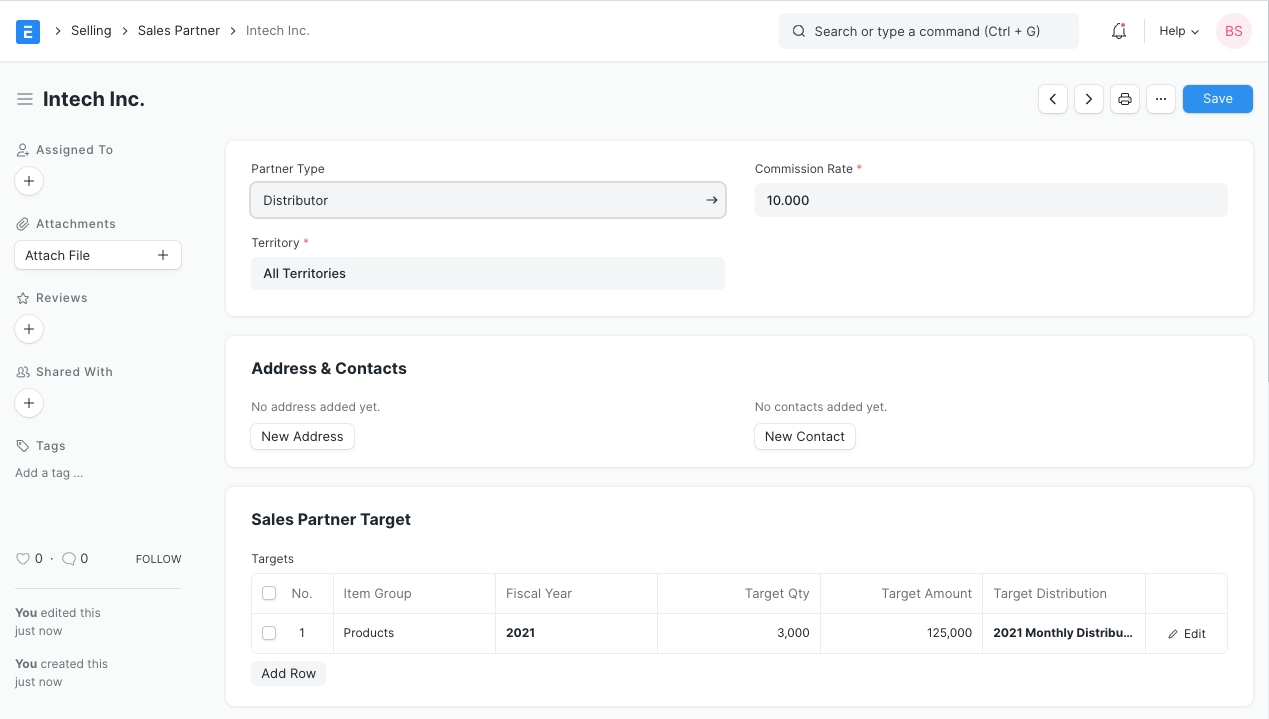This screenshot has width=1269, height=719.
Task: Go to next record arrow
Action: [x=1089, y=99]
